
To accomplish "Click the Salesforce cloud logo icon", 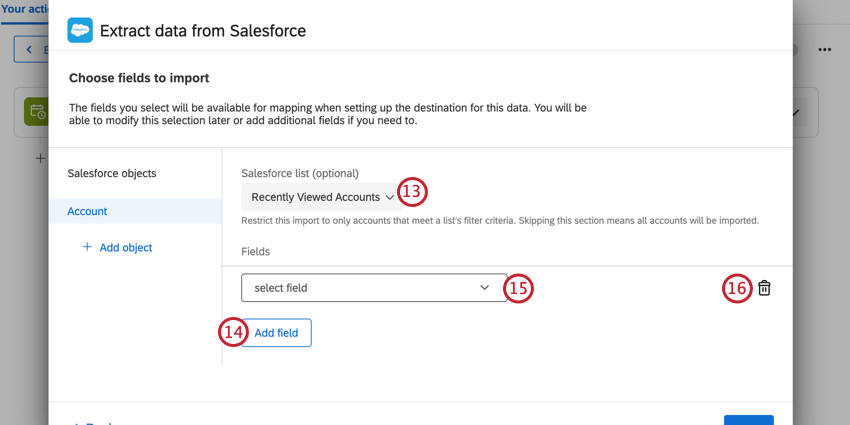I will 80,30.
